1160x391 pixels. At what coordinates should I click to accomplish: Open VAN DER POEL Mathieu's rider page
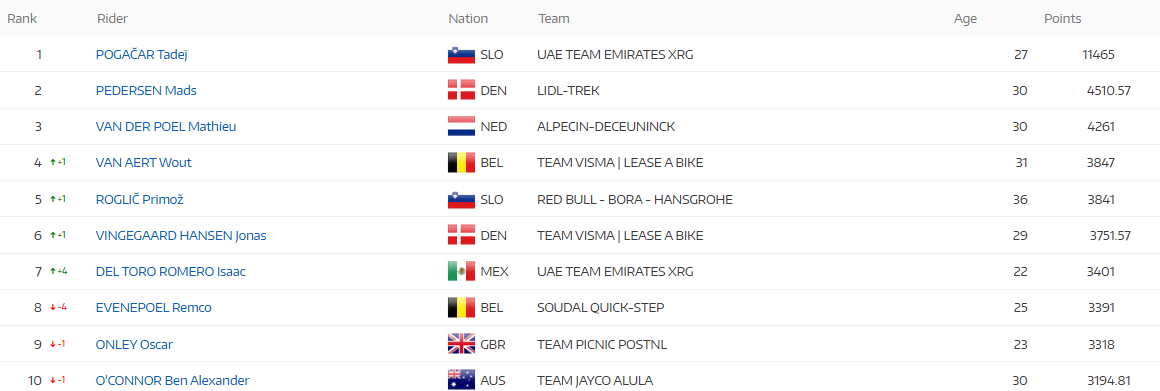click(x=166, y=127)
